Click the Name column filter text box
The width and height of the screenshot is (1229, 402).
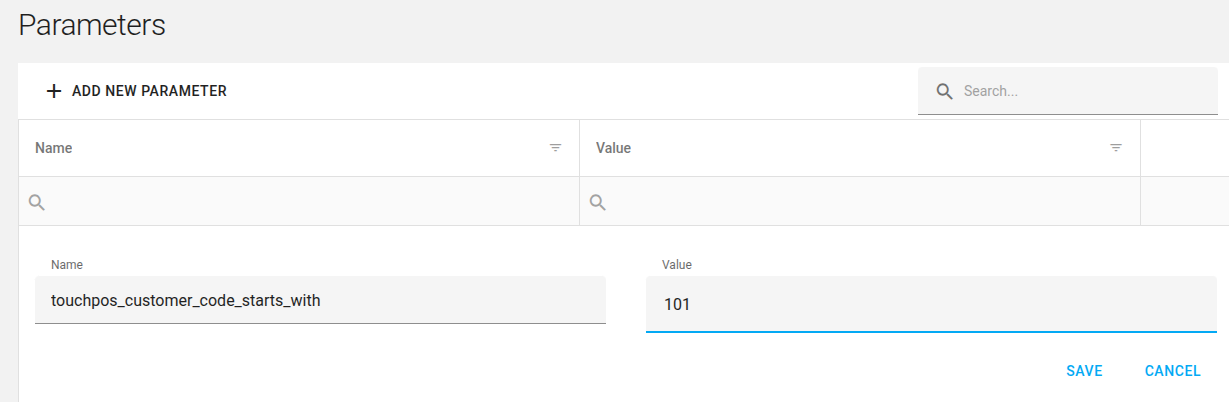pyautogui.click(x=310, y=202)
